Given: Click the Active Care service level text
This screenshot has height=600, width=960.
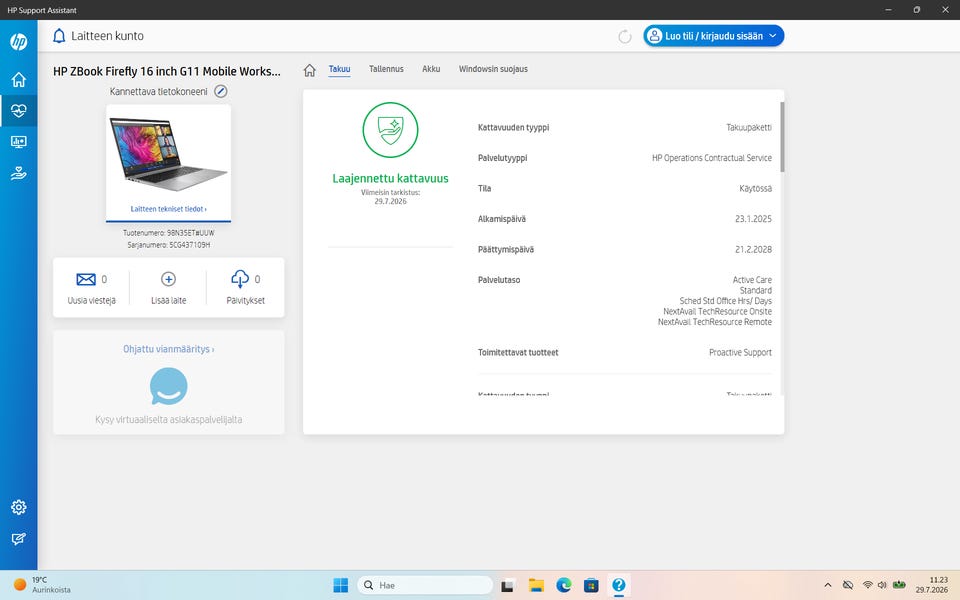Looking at the screenshot, I should point(752,280).
